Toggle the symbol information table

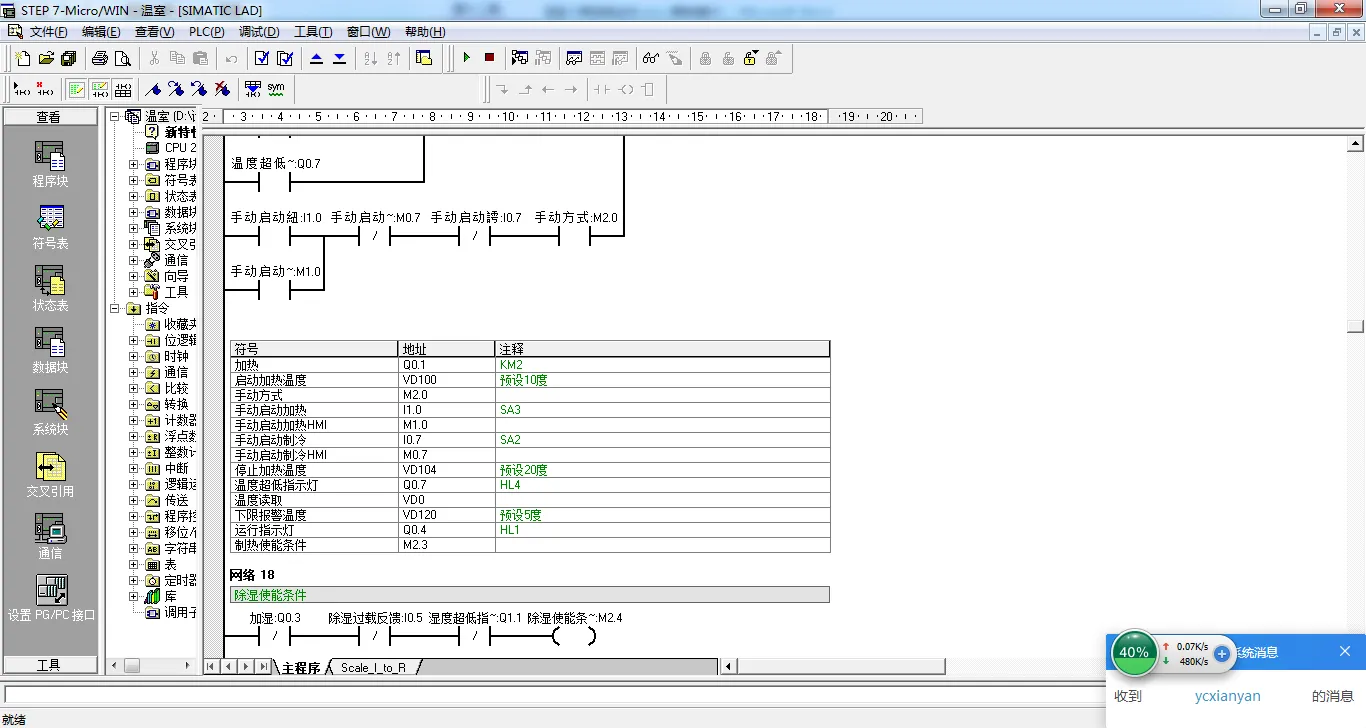pos(123,89)
